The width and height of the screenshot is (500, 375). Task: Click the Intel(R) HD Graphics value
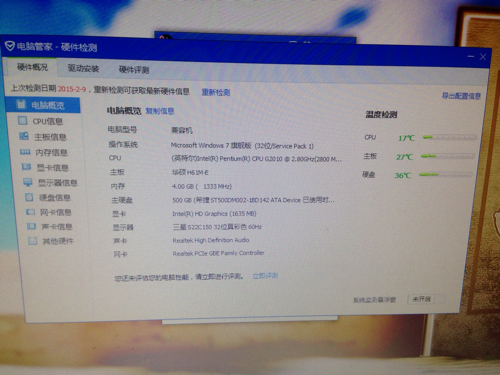point(214,214)
